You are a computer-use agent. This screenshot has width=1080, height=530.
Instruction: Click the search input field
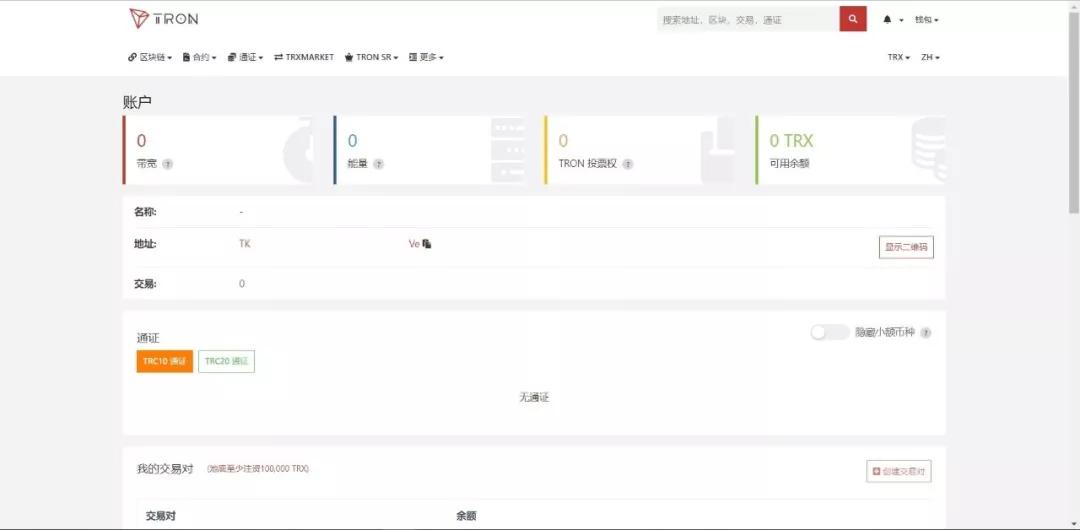(748, 19)
